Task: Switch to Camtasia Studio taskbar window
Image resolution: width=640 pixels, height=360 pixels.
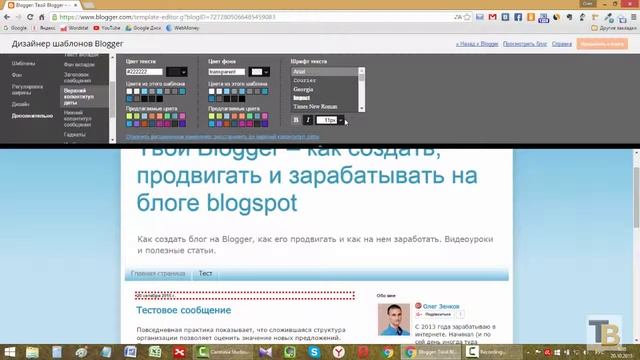Action: 222,352
